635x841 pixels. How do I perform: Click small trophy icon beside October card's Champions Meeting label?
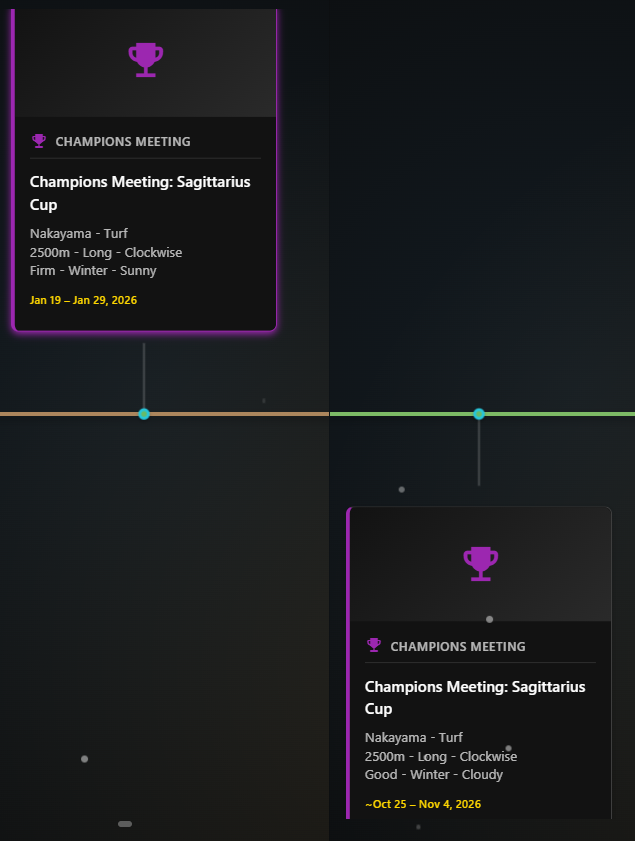(374, 645)
